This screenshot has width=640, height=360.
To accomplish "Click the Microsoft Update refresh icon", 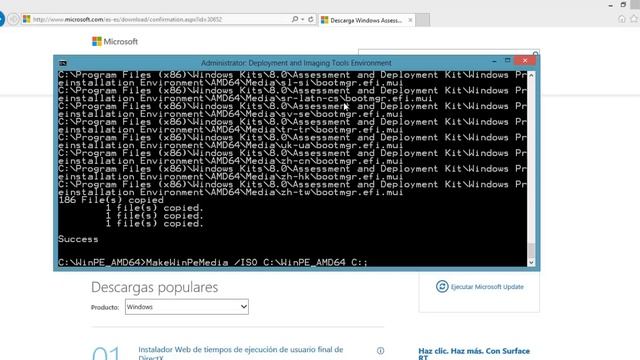I will (x=442, y=287).
